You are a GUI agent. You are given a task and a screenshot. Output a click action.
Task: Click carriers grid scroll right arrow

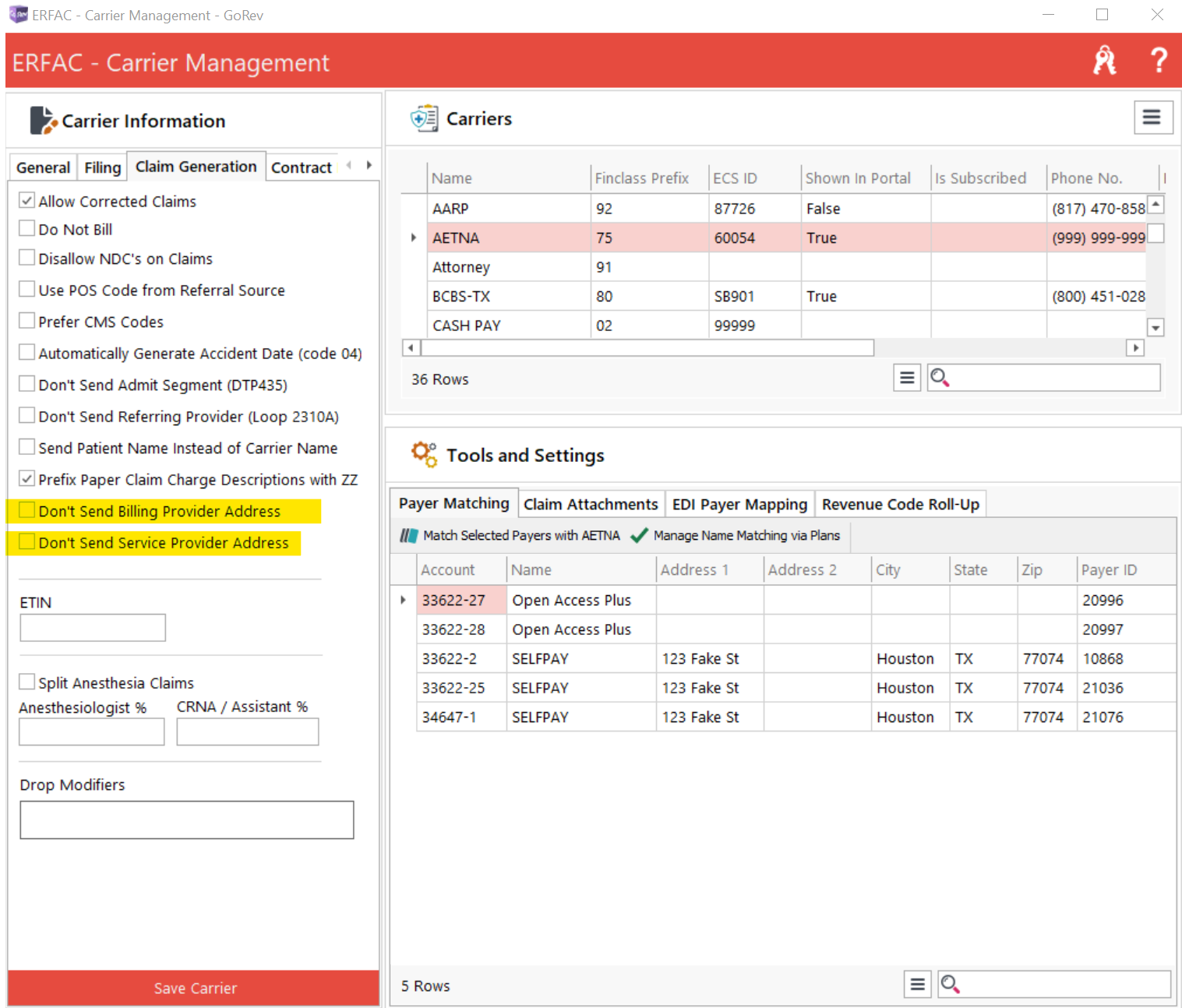pos(1135,347)
